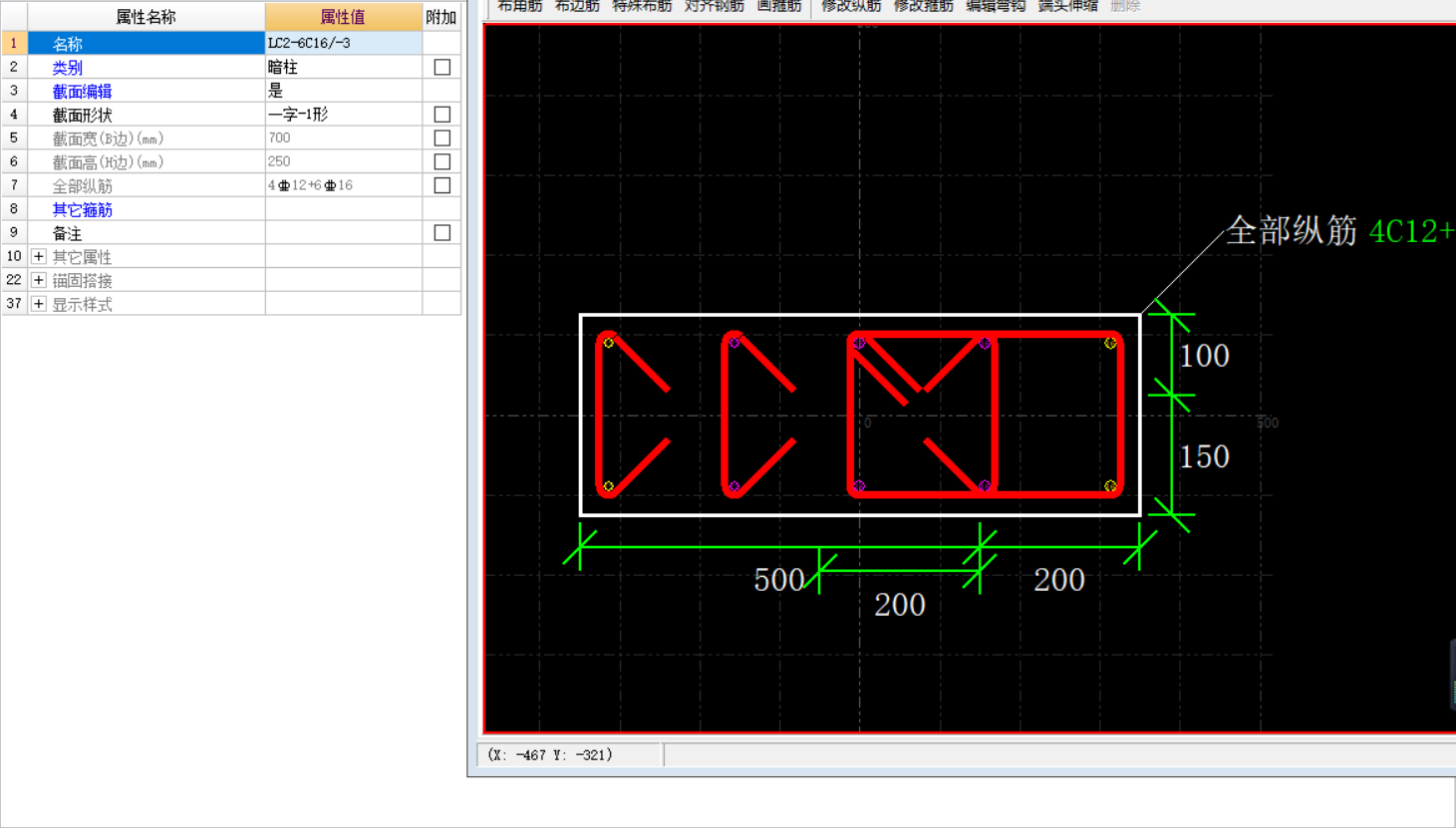Click the green 4C12+ rebar annotation
The width and height of the screenshot is (1456, 828).
pyautogui.click(x=1412, y=231)
